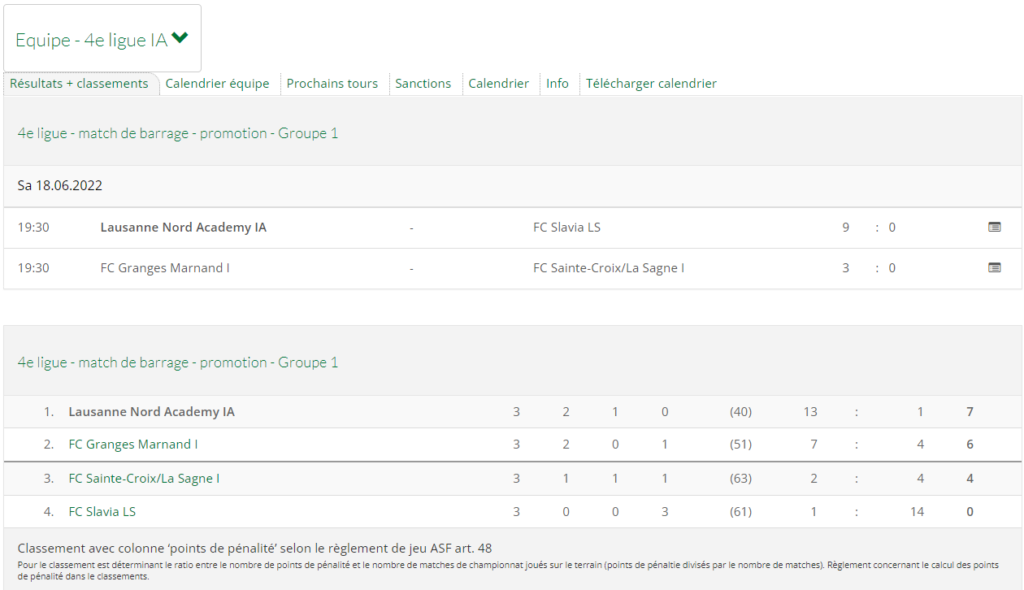The image size is (1024, 590).
Task: Click Lausanne Nord Academy IA home team in match row
Action: [184, 227]
